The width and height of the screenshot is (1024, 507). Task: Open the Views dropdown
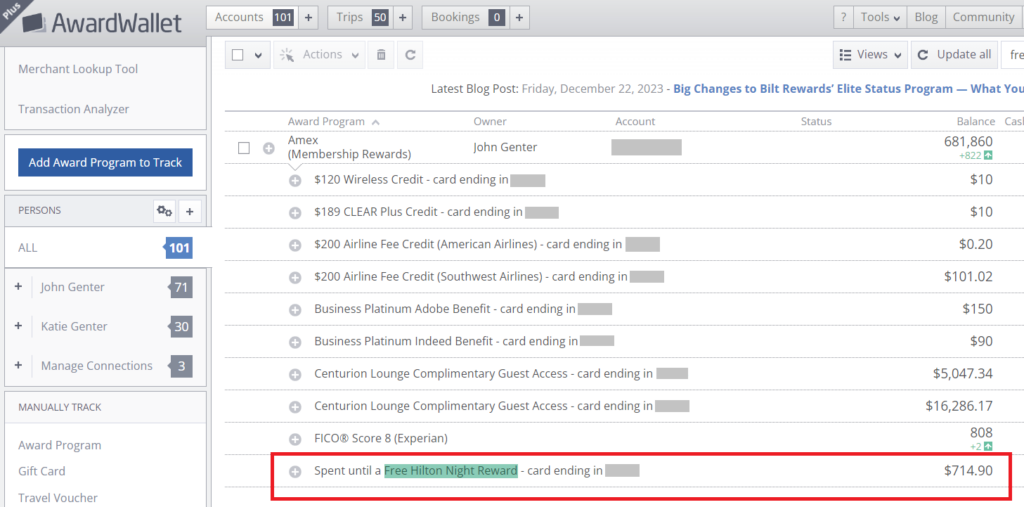[871, 55]
